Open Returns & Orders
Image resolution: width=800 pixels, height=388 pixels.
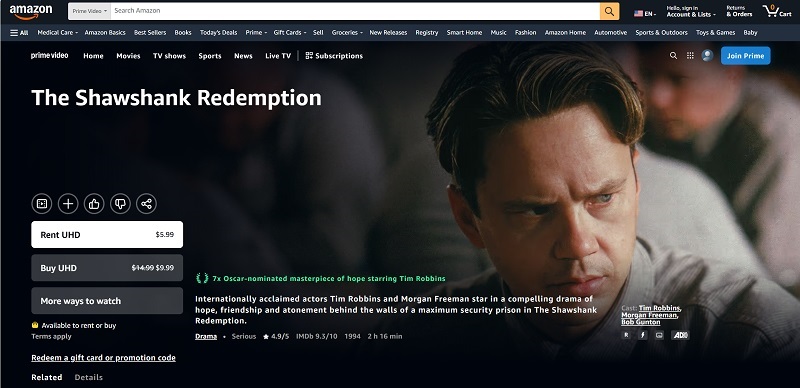click(739, 11)
